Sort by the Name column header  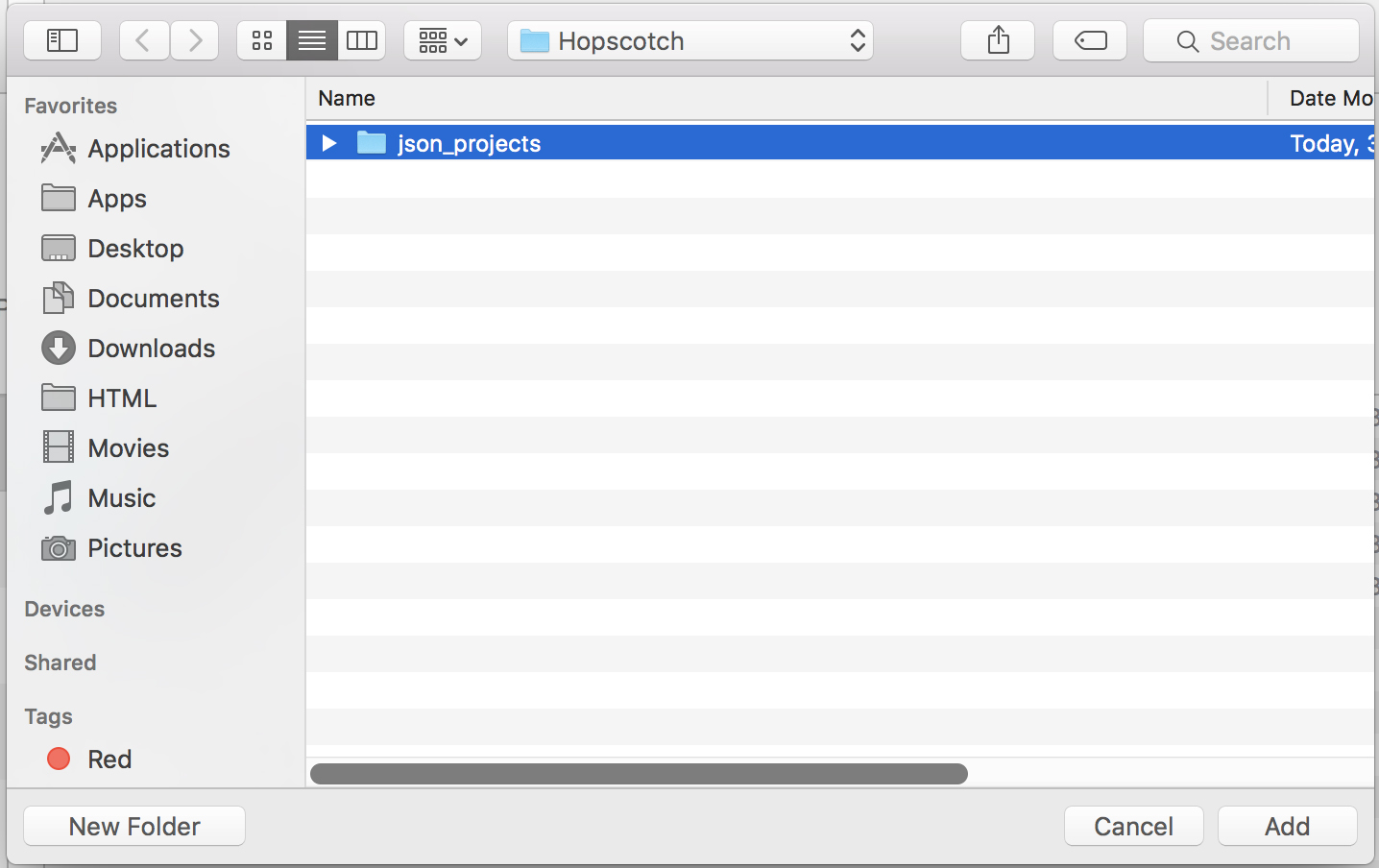(347, 98)
